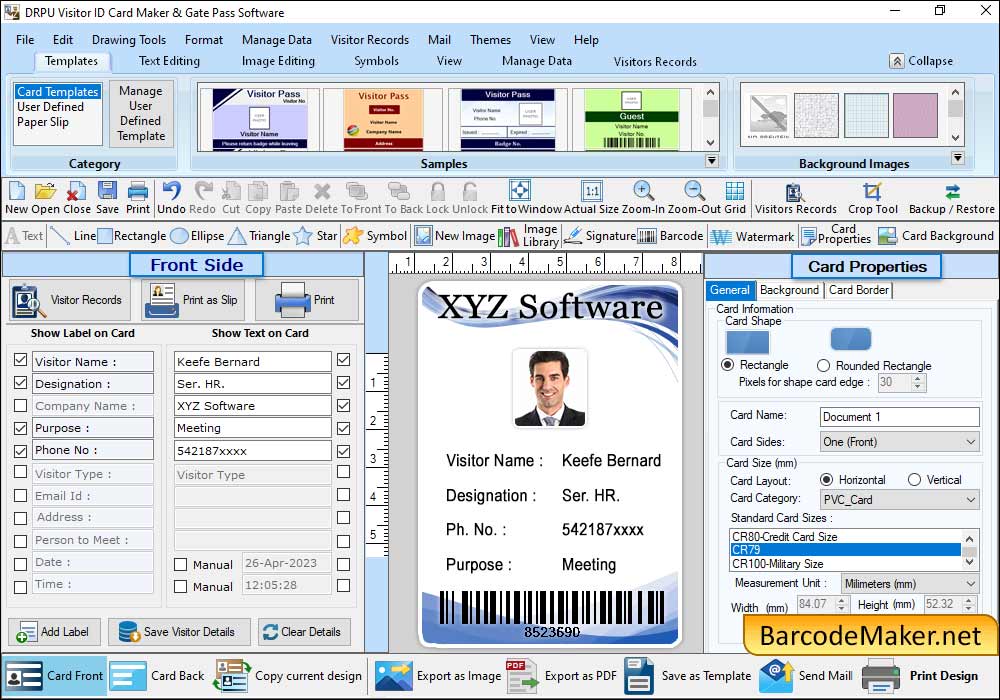The image size is (1000, 700).
Task: Adjust Width value stepper
Action: (842, 604)
